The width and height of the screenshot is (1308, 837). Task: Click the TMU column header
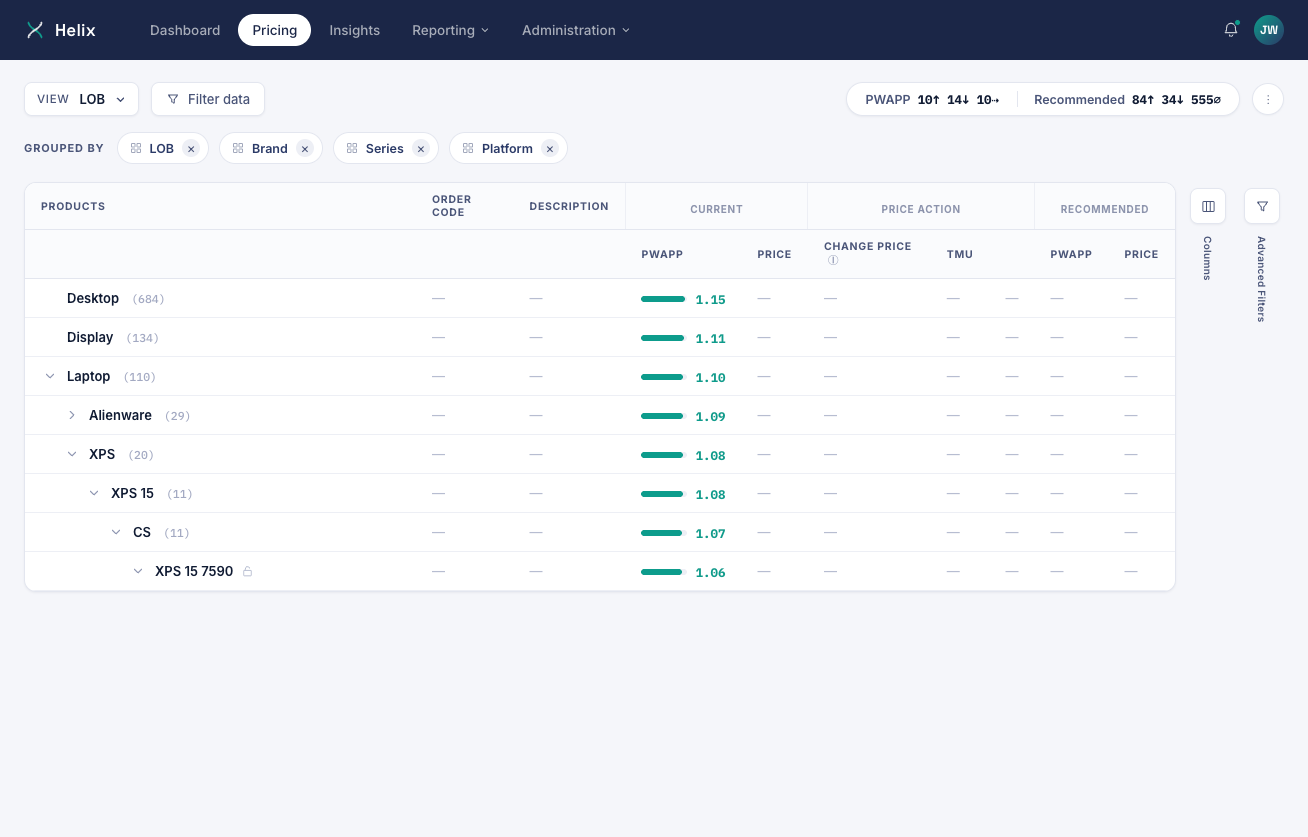click(x=960, y=255)
